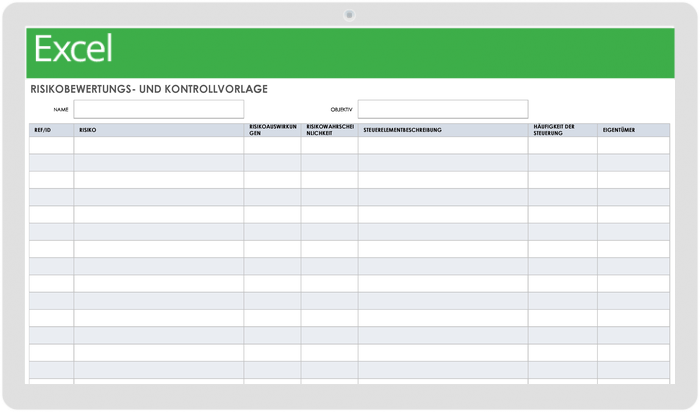Click the OBJEKTIV label
Viewport: 700px width, 412px height.
pos(342,110)
